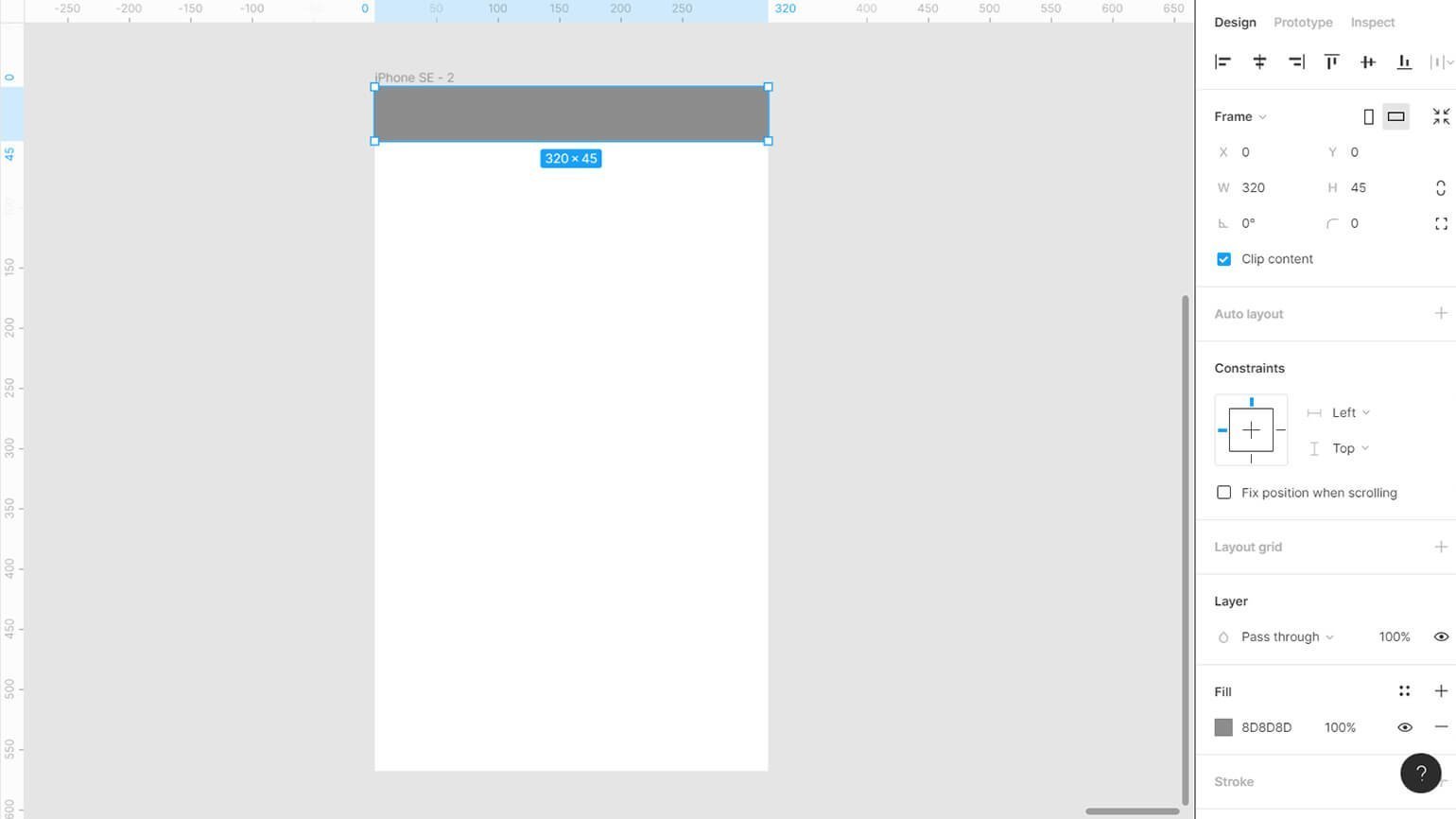
Task: Open independent corner radius options
Action: (1441, 224)
